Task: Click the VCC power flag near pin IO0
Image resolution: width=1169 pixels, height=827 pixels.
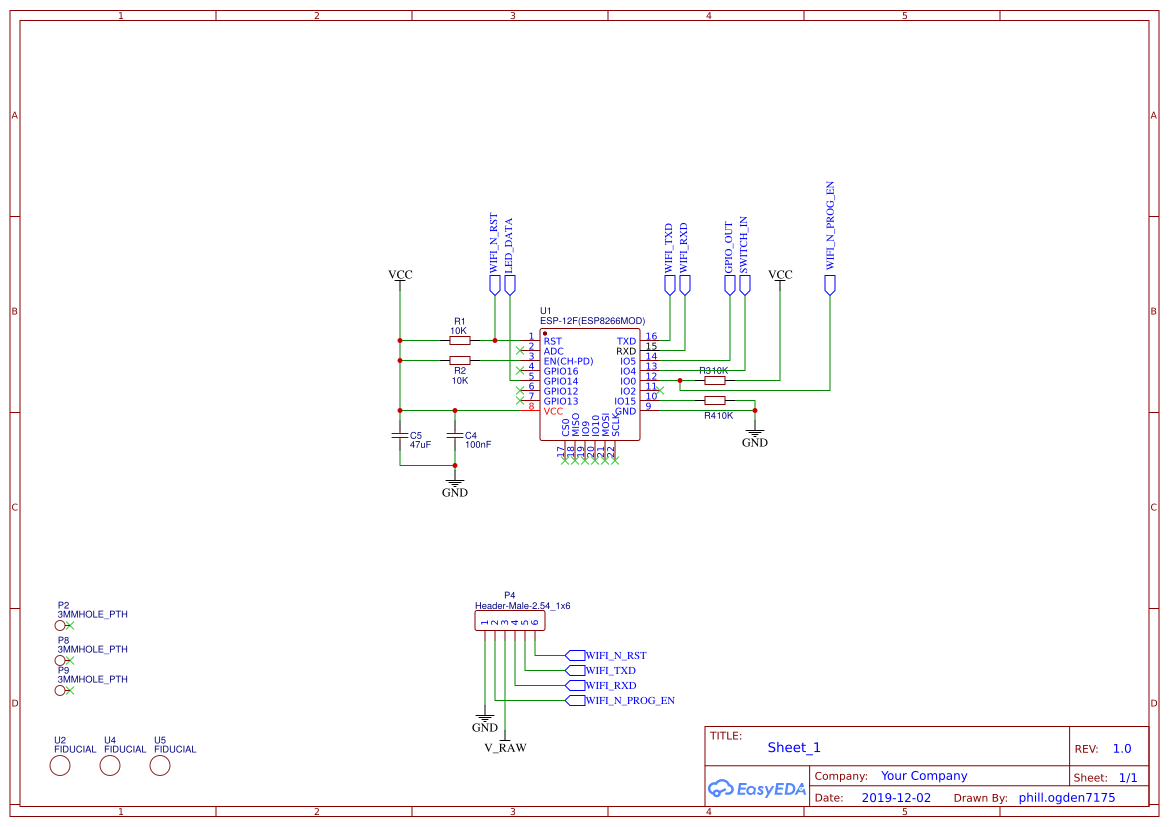Action: point(779,275)
